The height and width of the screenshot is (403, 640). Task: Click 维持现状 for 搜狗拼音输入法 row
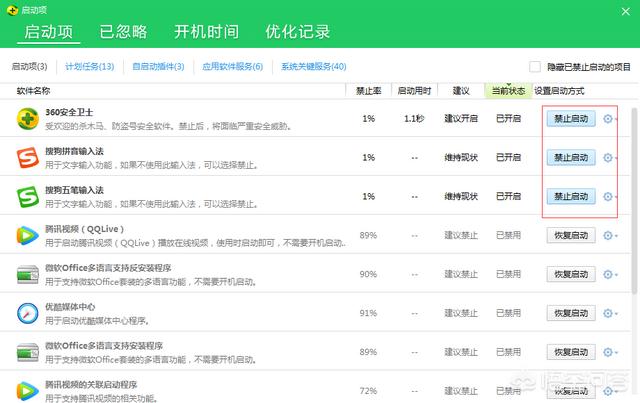461,158
